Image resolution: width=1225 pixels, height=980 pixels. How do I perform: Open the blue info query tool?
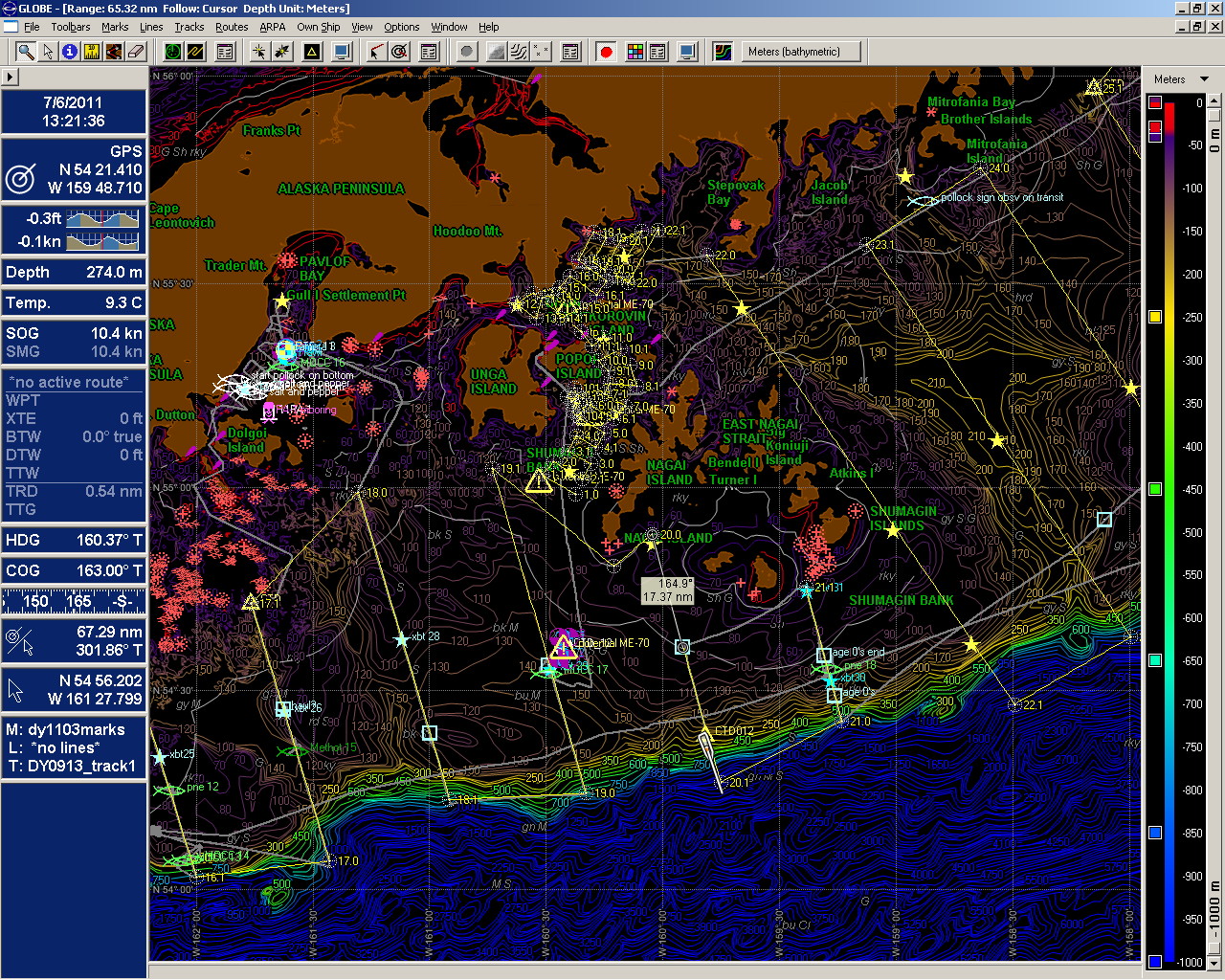click(x=70, y=51)
